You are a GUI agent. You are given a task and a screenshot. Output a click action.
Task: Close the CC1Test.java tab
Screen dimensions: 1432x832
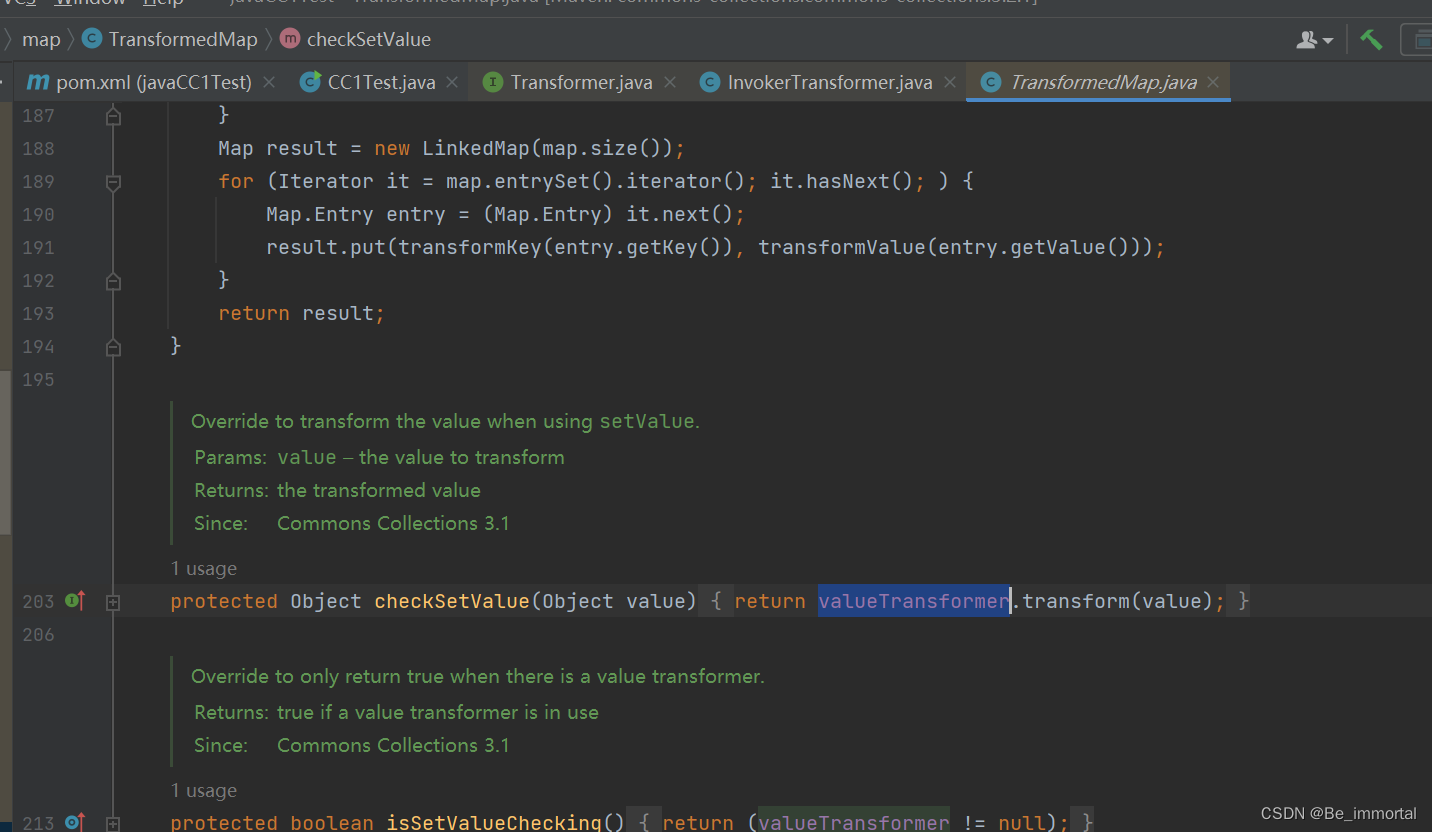(452, 82)
